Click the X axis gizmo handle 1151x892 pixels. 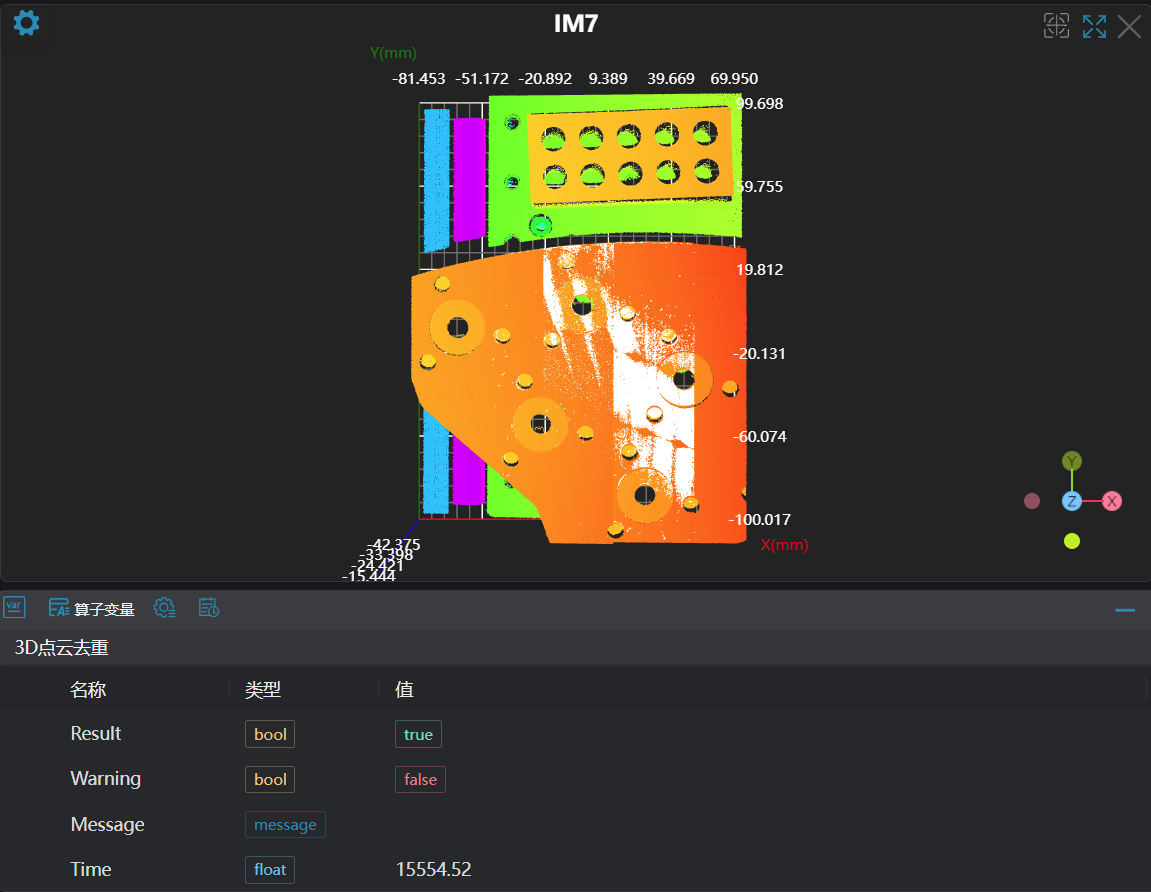point(1112,501)
